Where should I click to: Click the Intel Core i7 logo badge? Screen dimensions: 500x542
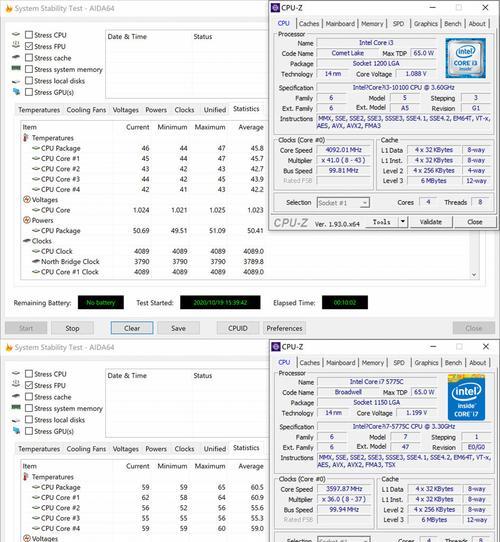[x=466, y=397]
